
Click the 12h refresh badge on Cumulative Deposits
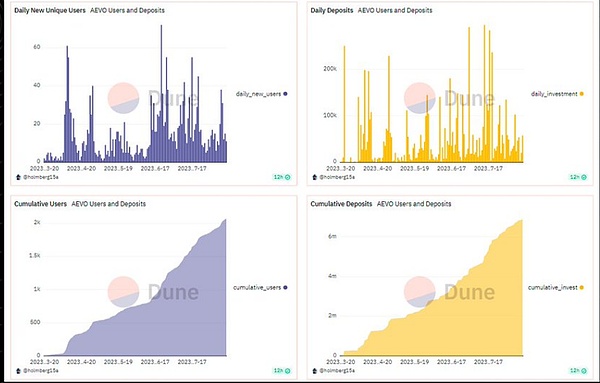click(x=578, y=370)
